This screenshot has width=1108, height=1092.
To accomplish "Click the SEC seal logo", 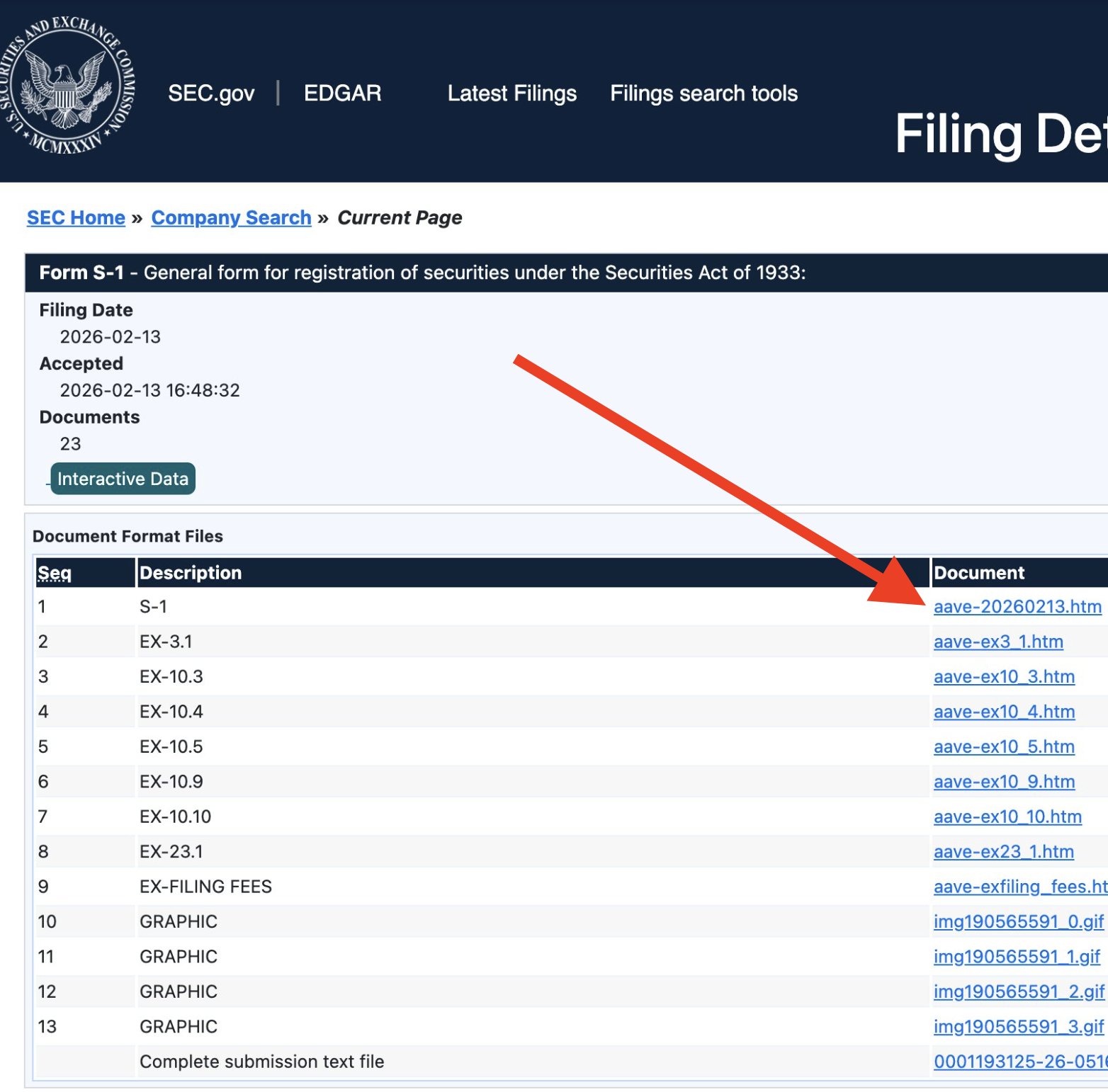I will coord(67,86).
